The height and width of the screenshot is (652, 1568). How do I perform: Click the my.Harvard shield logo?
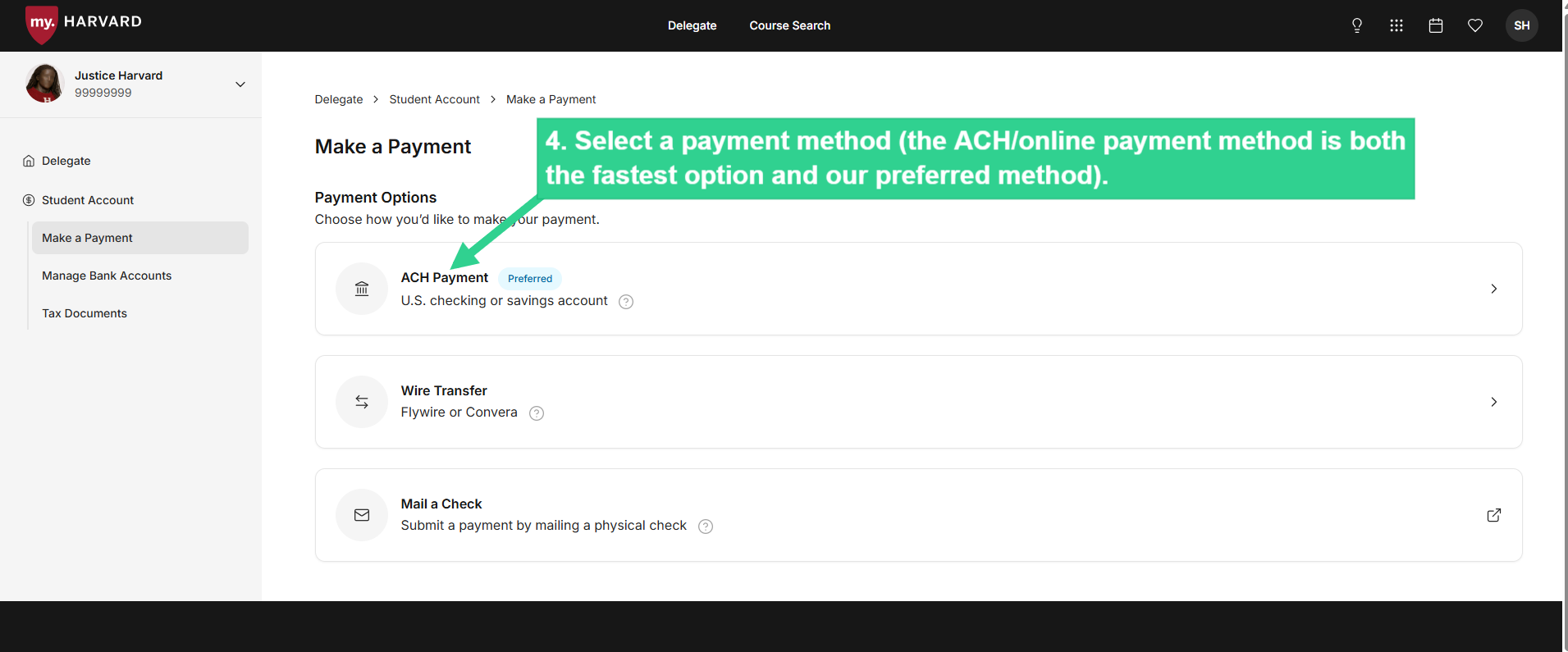pos(41,24)
